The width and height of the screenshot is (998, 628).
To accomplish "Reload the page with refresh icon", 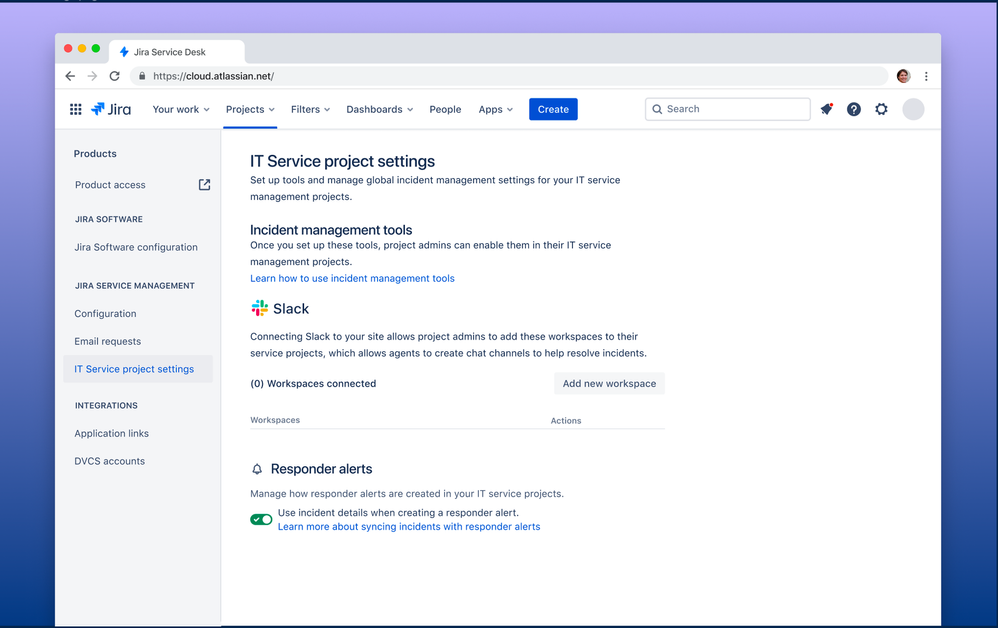I will [x=115, y=76].
